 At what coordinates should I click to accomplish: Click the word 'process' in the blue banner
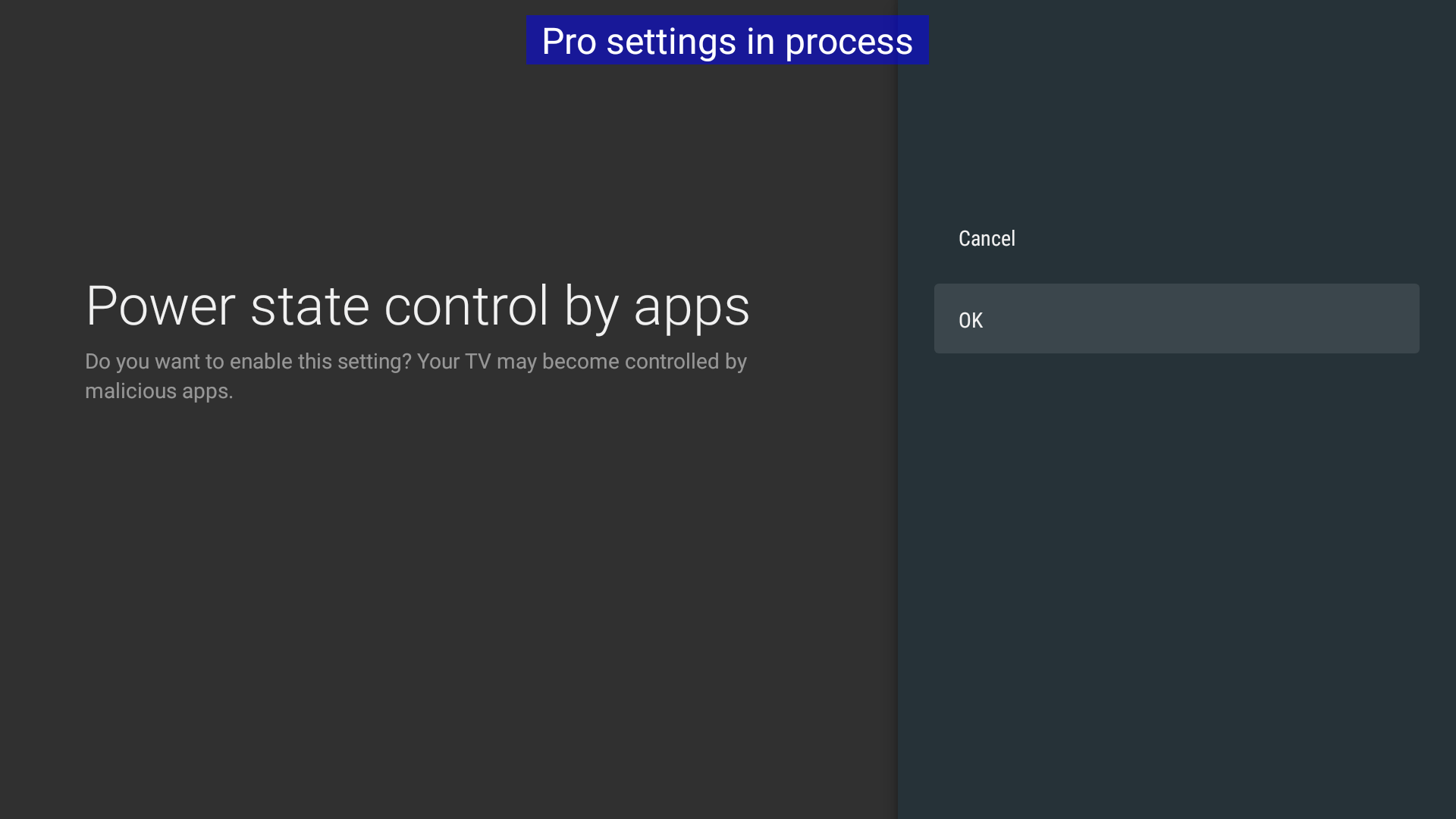click(x=848, y=42)
